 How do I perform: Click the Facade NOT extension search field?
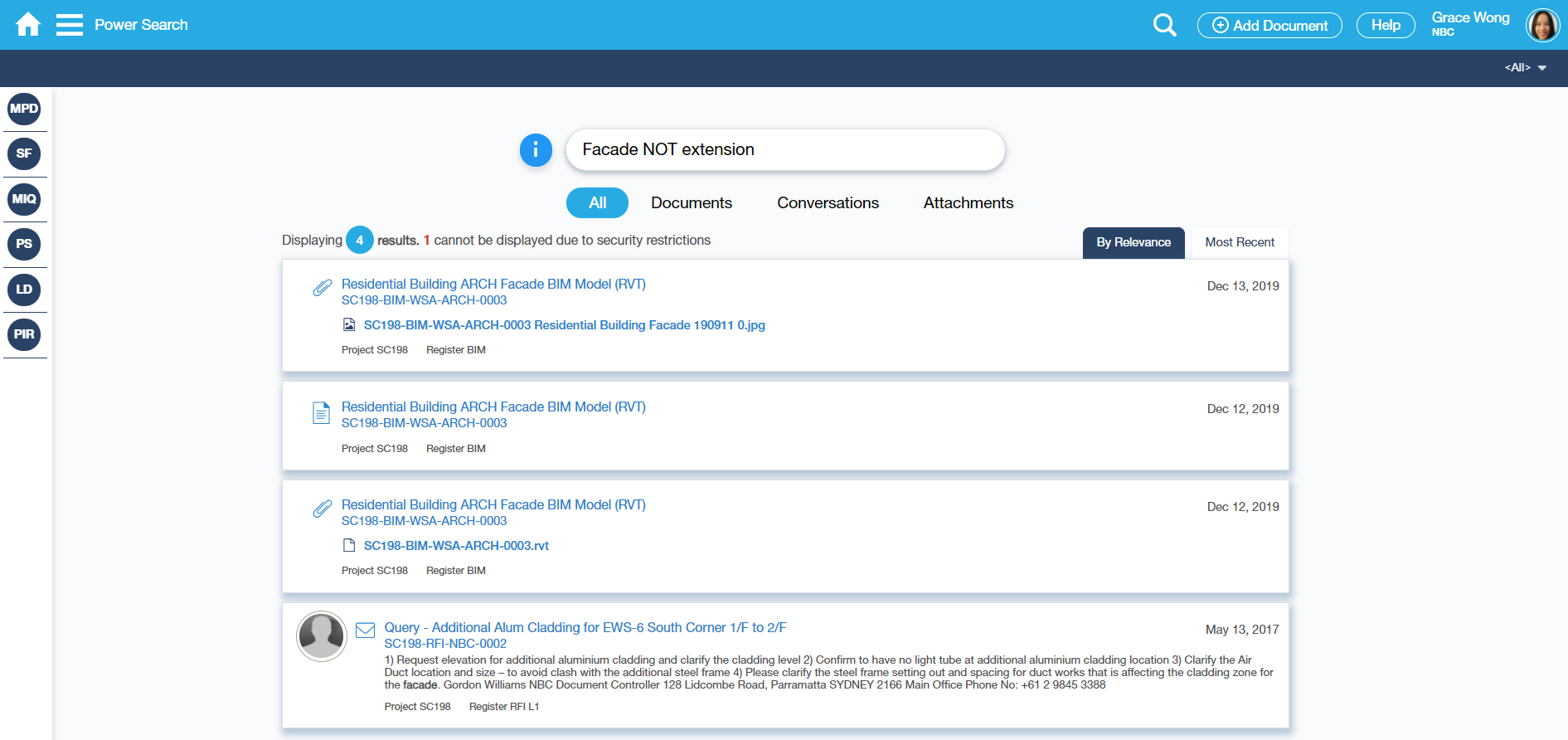point(784,150)
